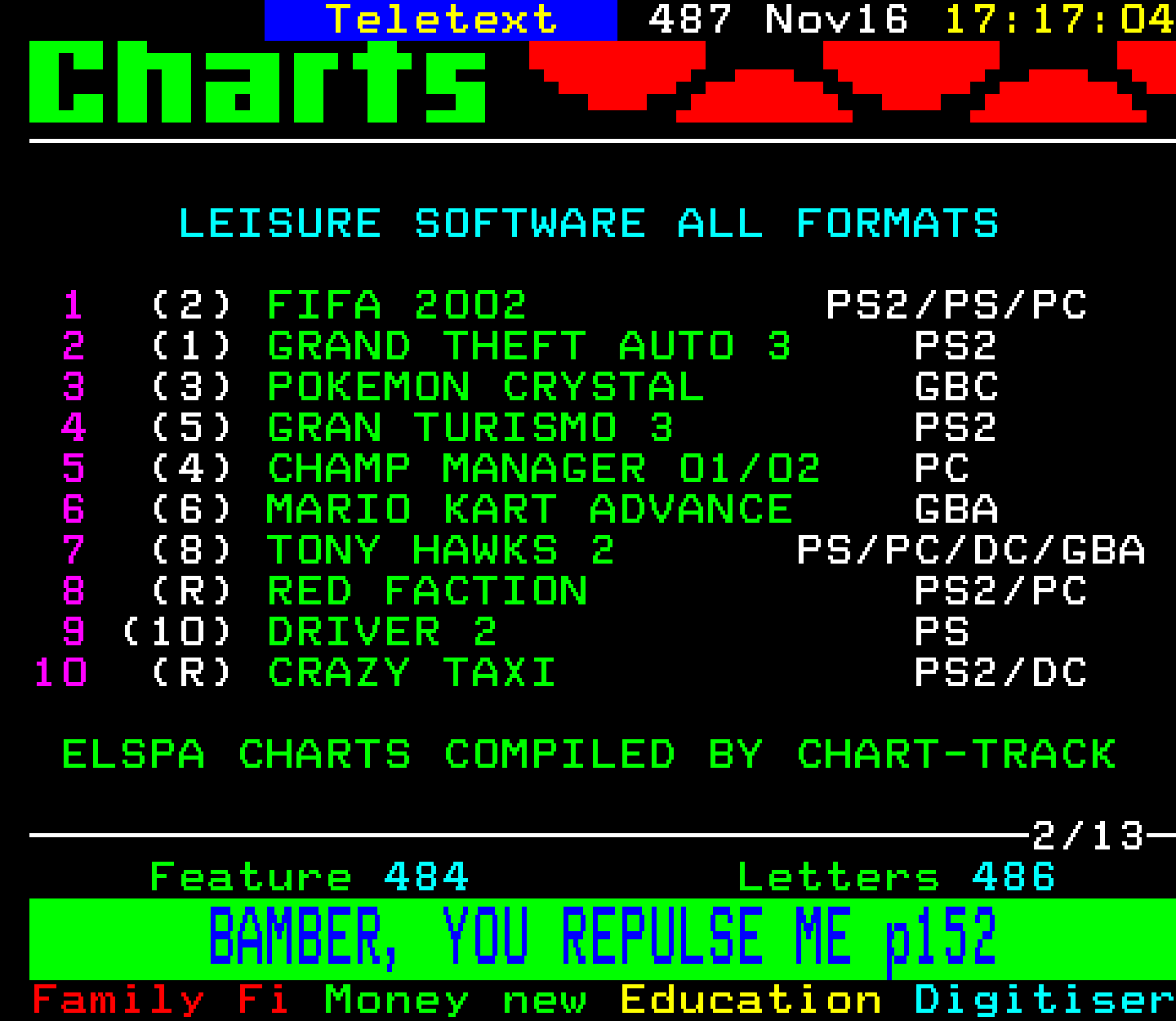Click the MARIO KART ADVANCE entry

(529, 510)
